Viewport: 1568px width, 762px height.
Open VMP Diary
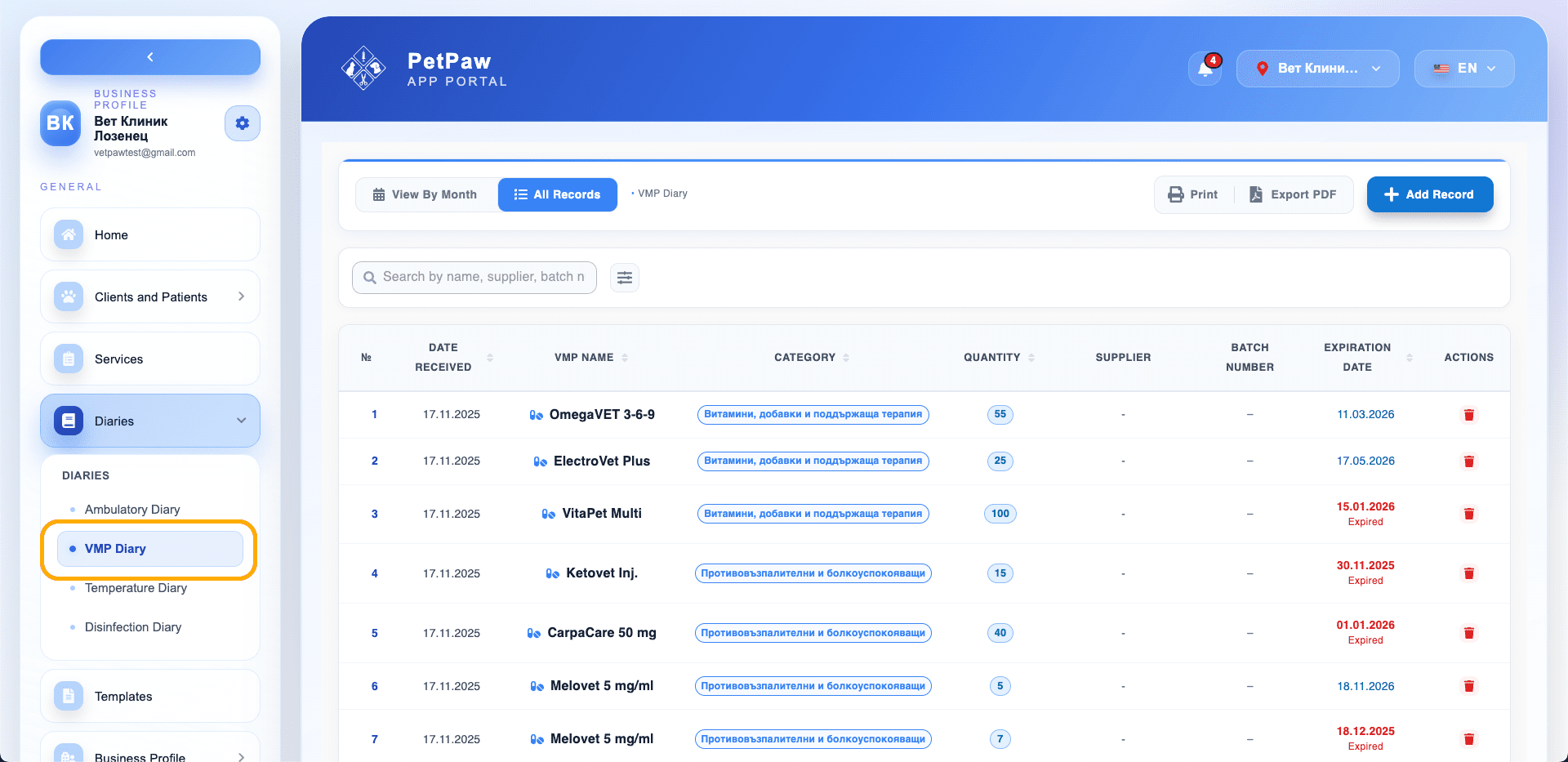(x=150, y=549)
